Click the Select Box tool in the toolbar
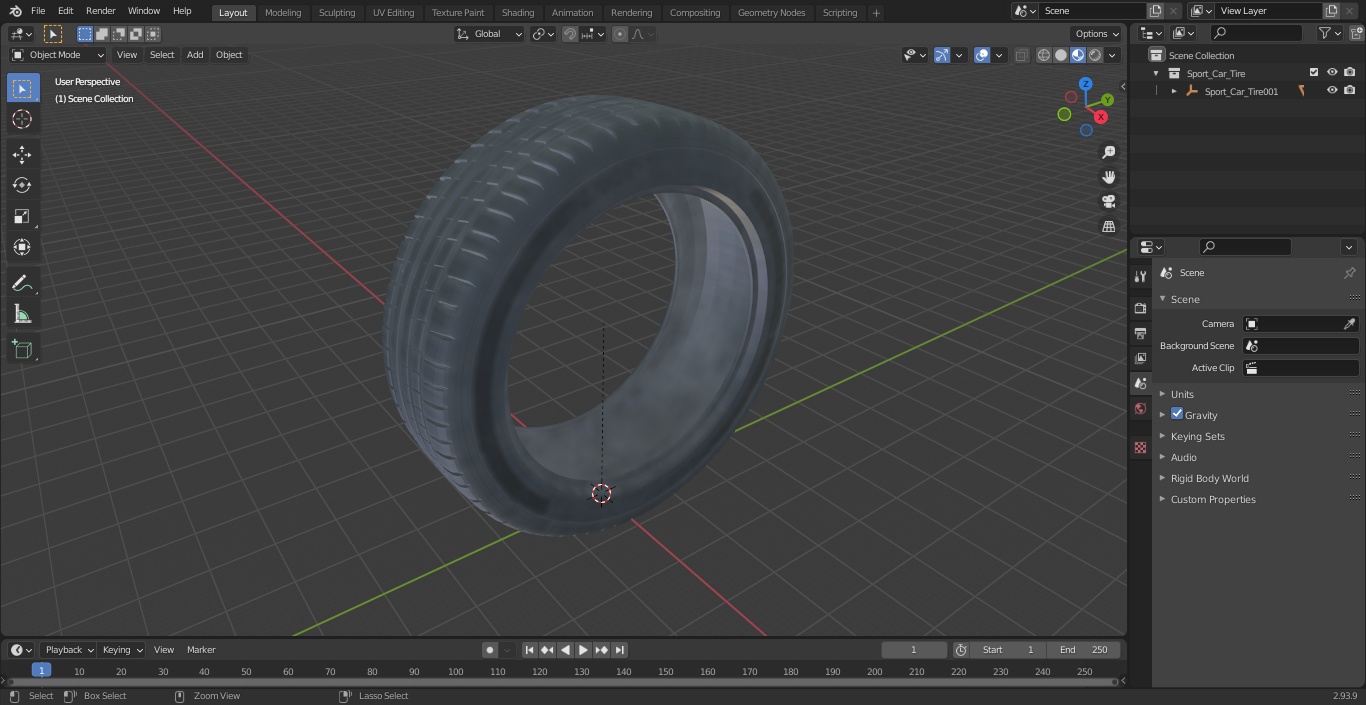1366x705 pixels. [22, 88]
